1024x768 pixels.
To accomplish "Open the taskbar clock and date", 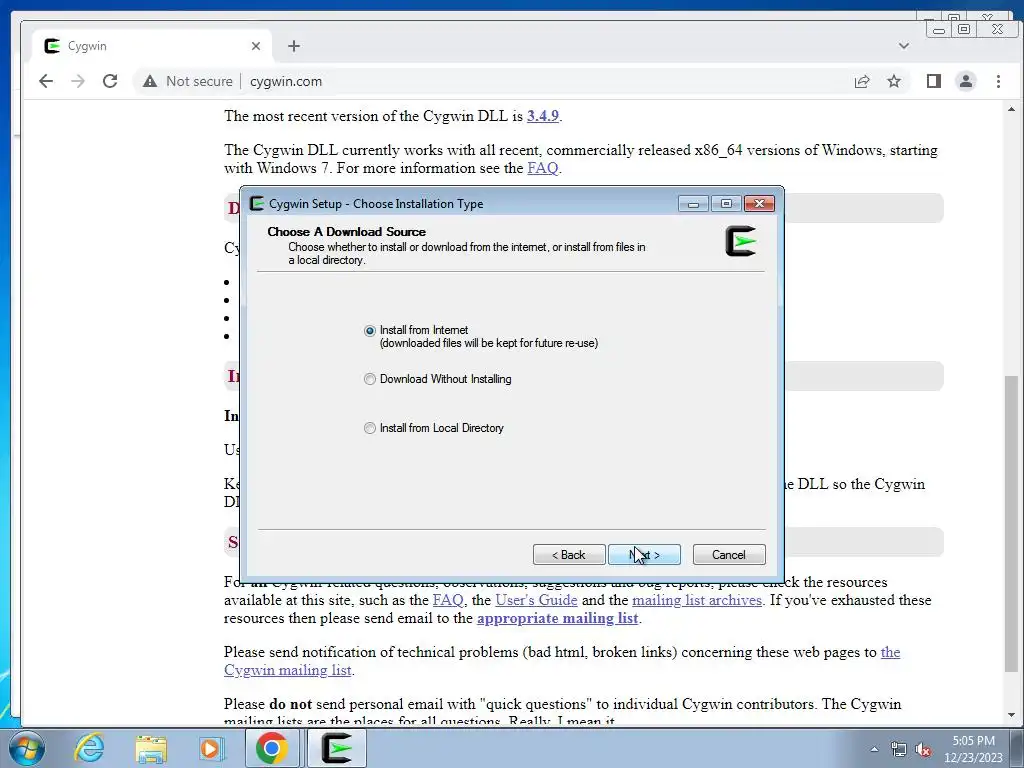I will pos(973,749).
